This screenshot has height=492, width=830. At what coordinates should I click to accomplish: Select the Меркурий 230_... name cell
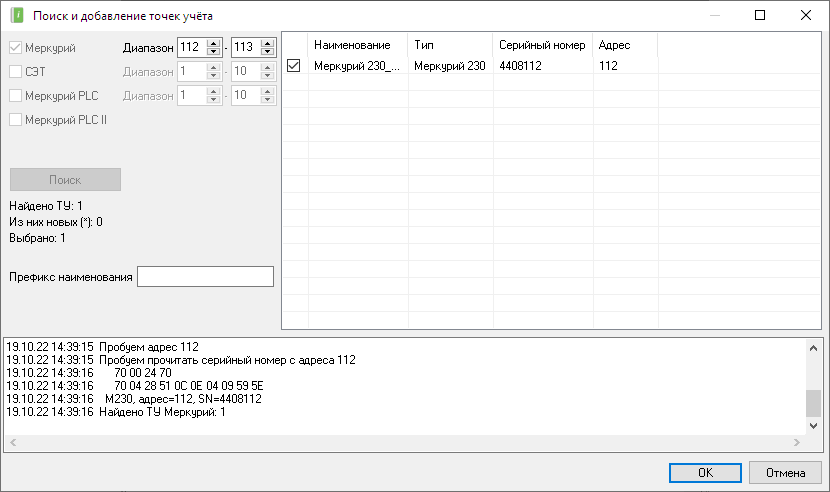point(358,66)
